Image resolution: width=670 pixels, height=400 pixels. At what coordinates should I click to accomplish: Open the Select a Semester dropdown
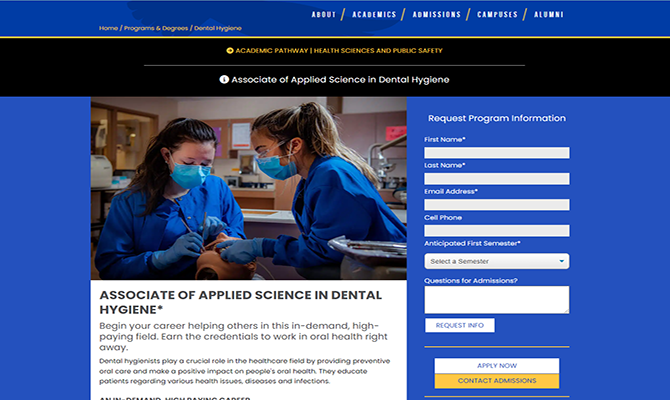[496, 261]
